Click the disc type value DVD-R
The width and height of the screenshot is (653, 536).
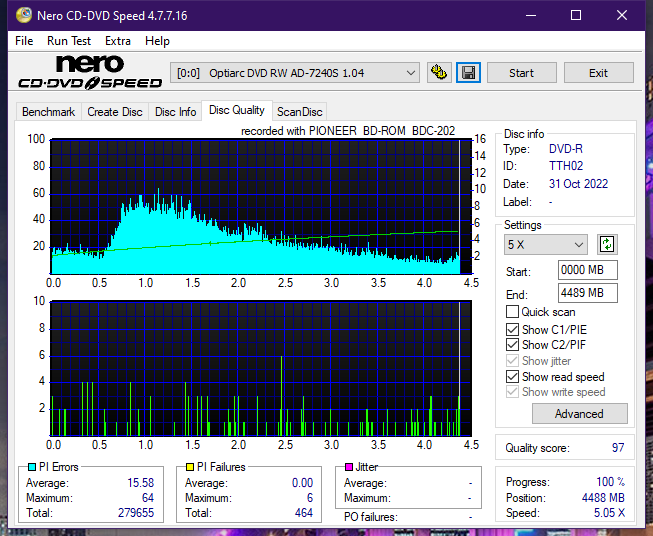[566, 149]
